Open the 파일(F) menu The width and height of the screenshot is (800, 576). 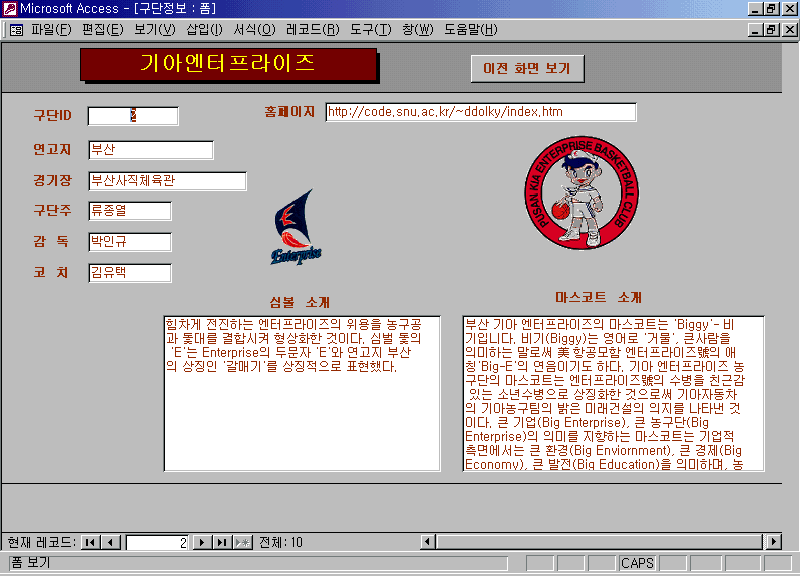52,30
